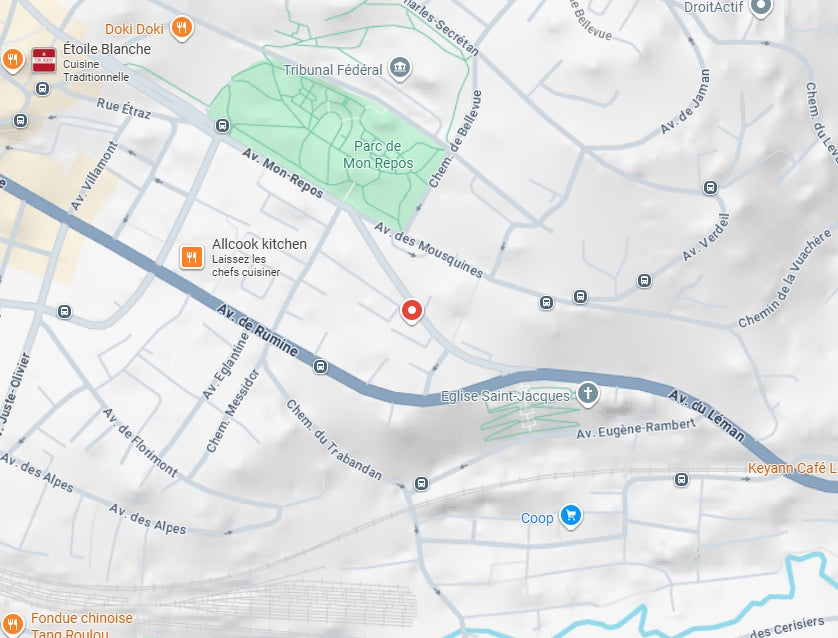Viewport: 838px width, 638px height.
Task: Select the Eglise Saint-Jacques church icon
Action: 587,394
